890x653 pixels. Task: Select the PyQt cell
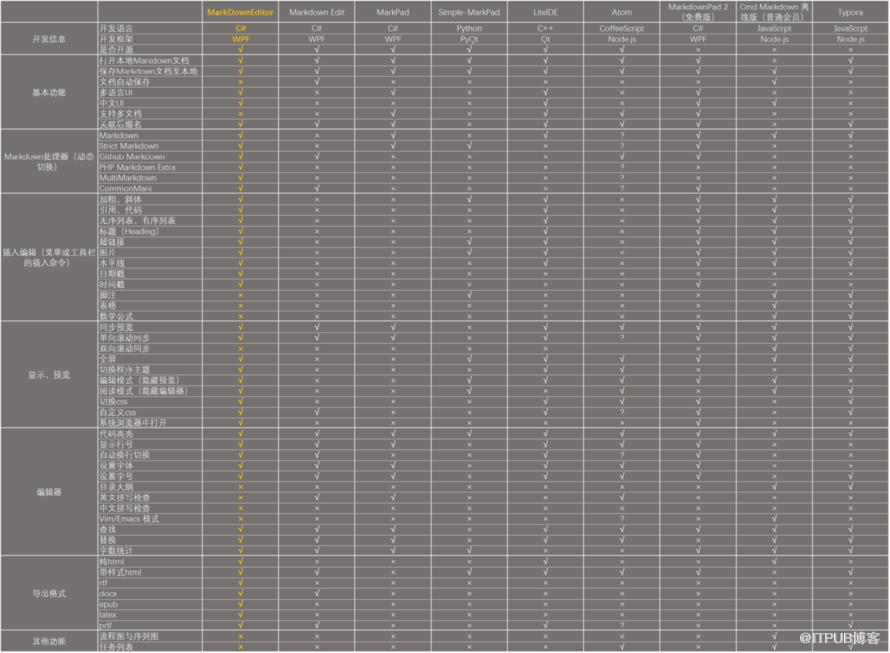469,39
